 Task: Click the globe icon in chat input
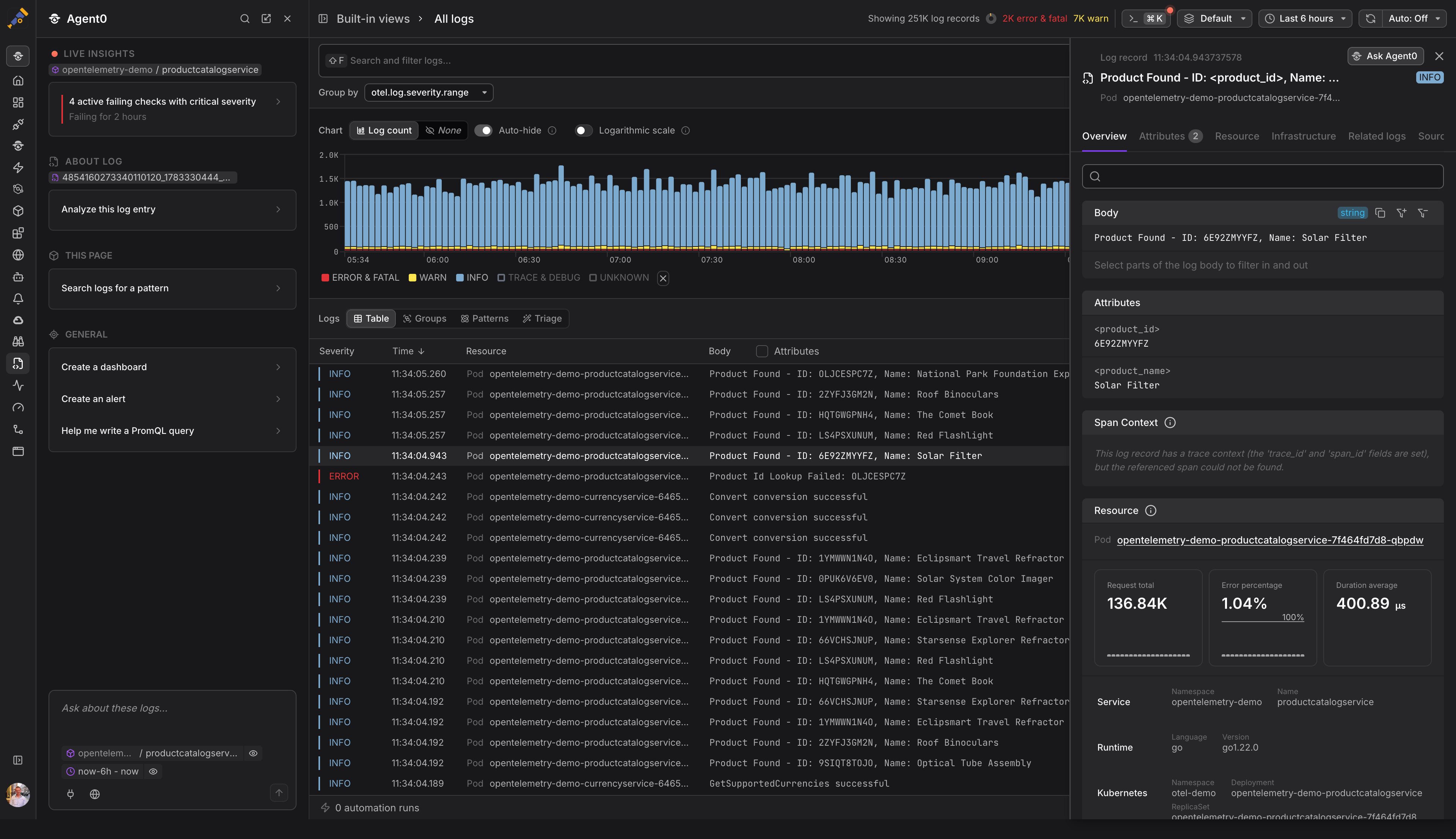point(95,794)
